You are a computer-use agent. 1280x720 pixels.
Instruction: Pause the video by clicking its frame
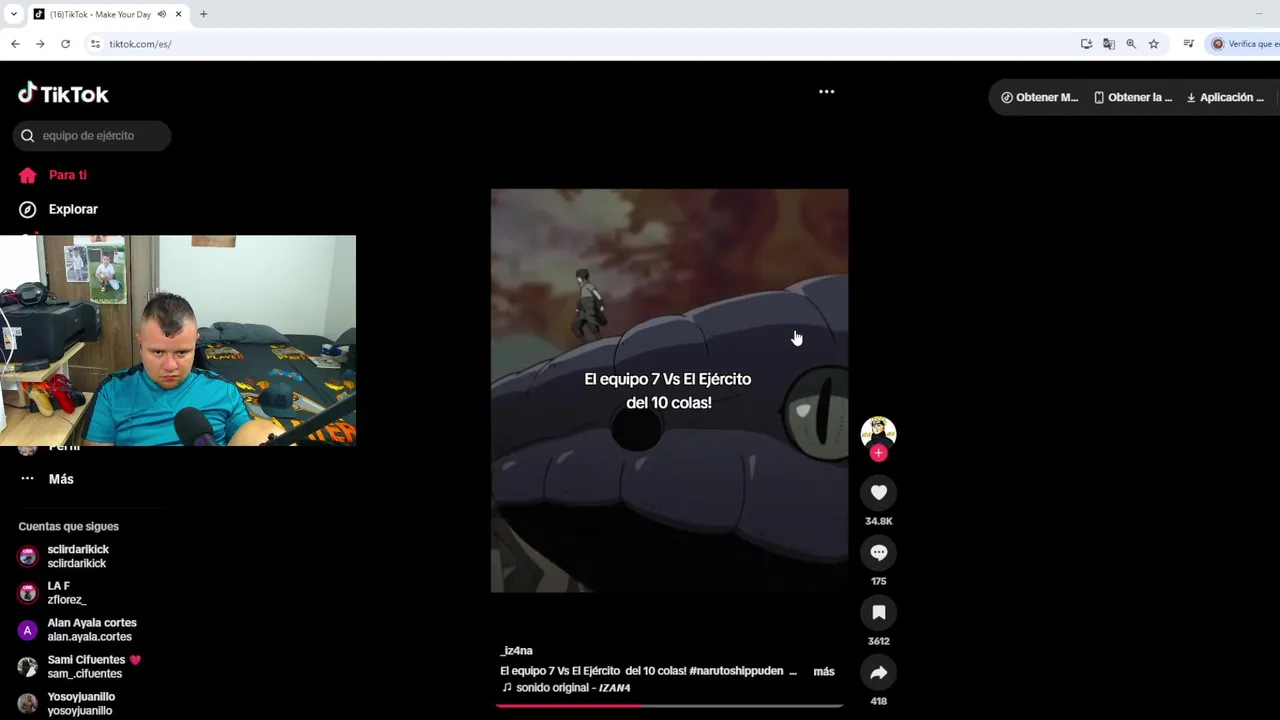coord(669,390)
